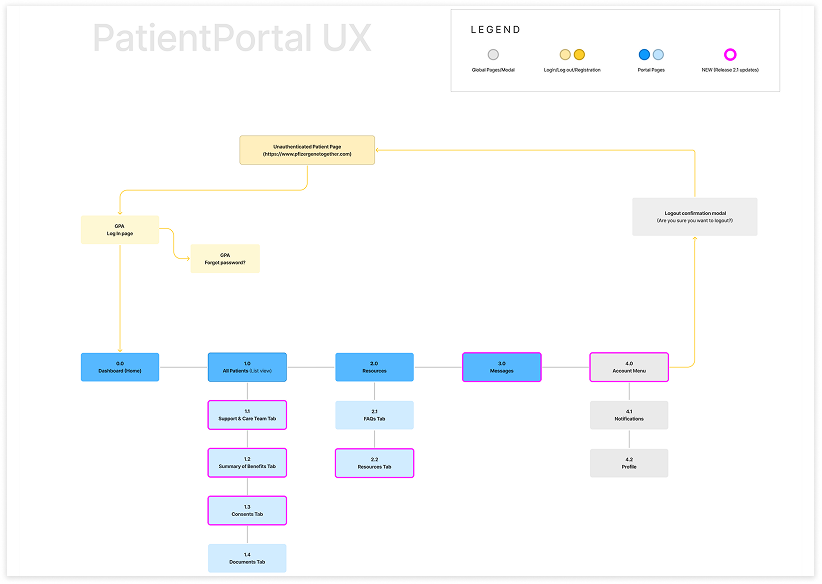The image size is (822, 584).
Task: Open the 4.0 Account Menu node
Action: pos(629,367)
